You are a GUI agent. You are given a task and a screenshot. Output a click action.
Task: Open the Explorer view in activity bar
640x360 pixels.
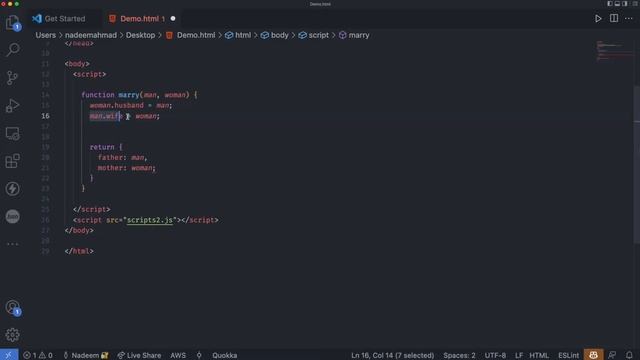click(12, 22)
